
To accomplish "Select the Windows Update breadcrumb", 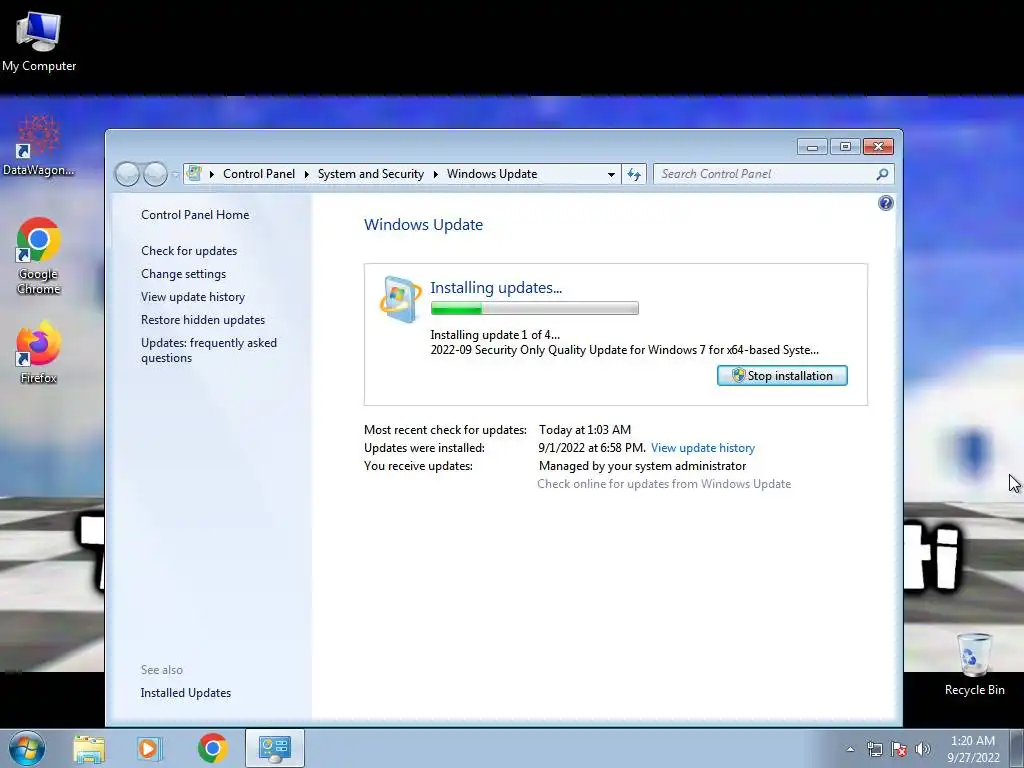I will [492, 174].
